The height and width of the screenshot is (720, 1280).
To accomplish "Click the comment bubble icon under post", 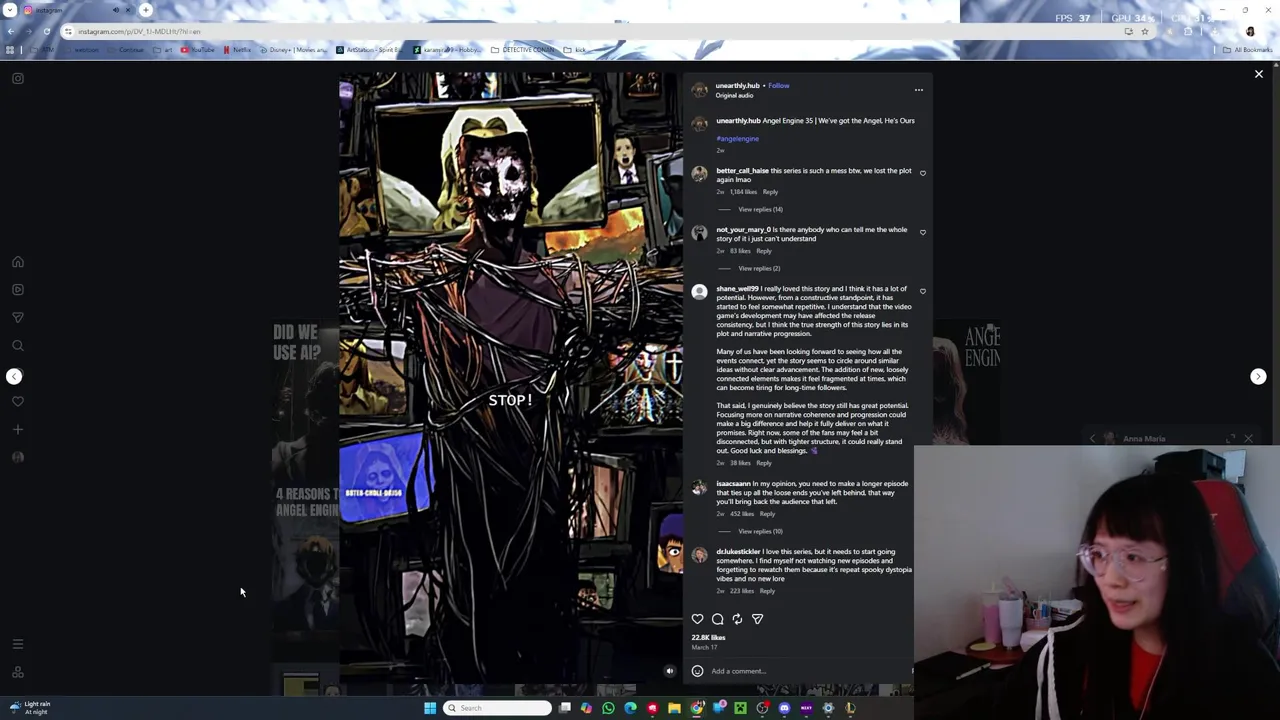I will [717, 620].
